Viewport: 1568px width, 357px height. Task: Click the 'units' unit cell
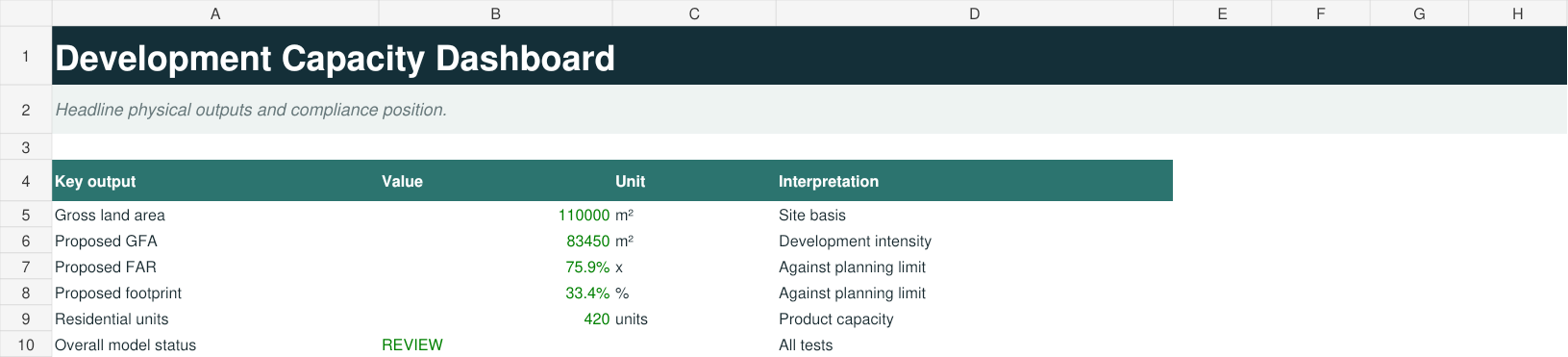coord(694,319)
